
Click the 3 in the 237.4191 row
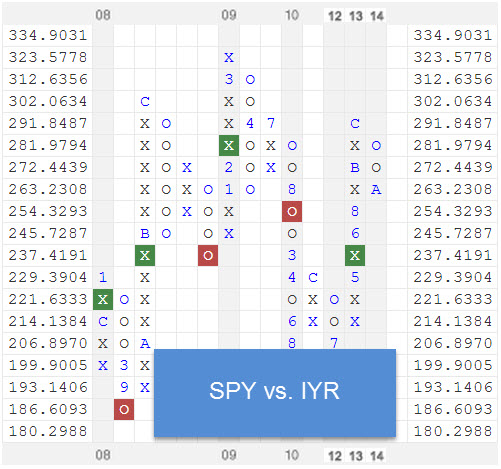tap(292, 255)
